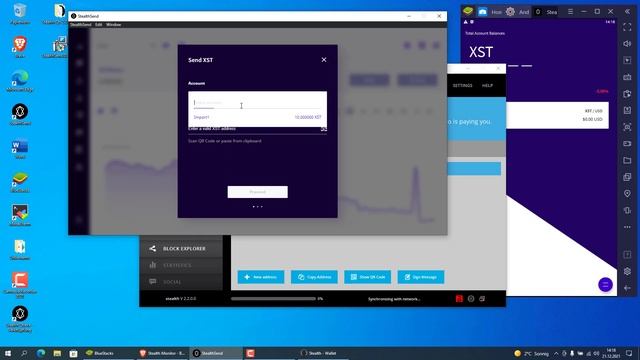Image resolution: width=640 pixels, height=360 pixels.
Task: Click the Social chat bubble icon
Action: point(153,282)
